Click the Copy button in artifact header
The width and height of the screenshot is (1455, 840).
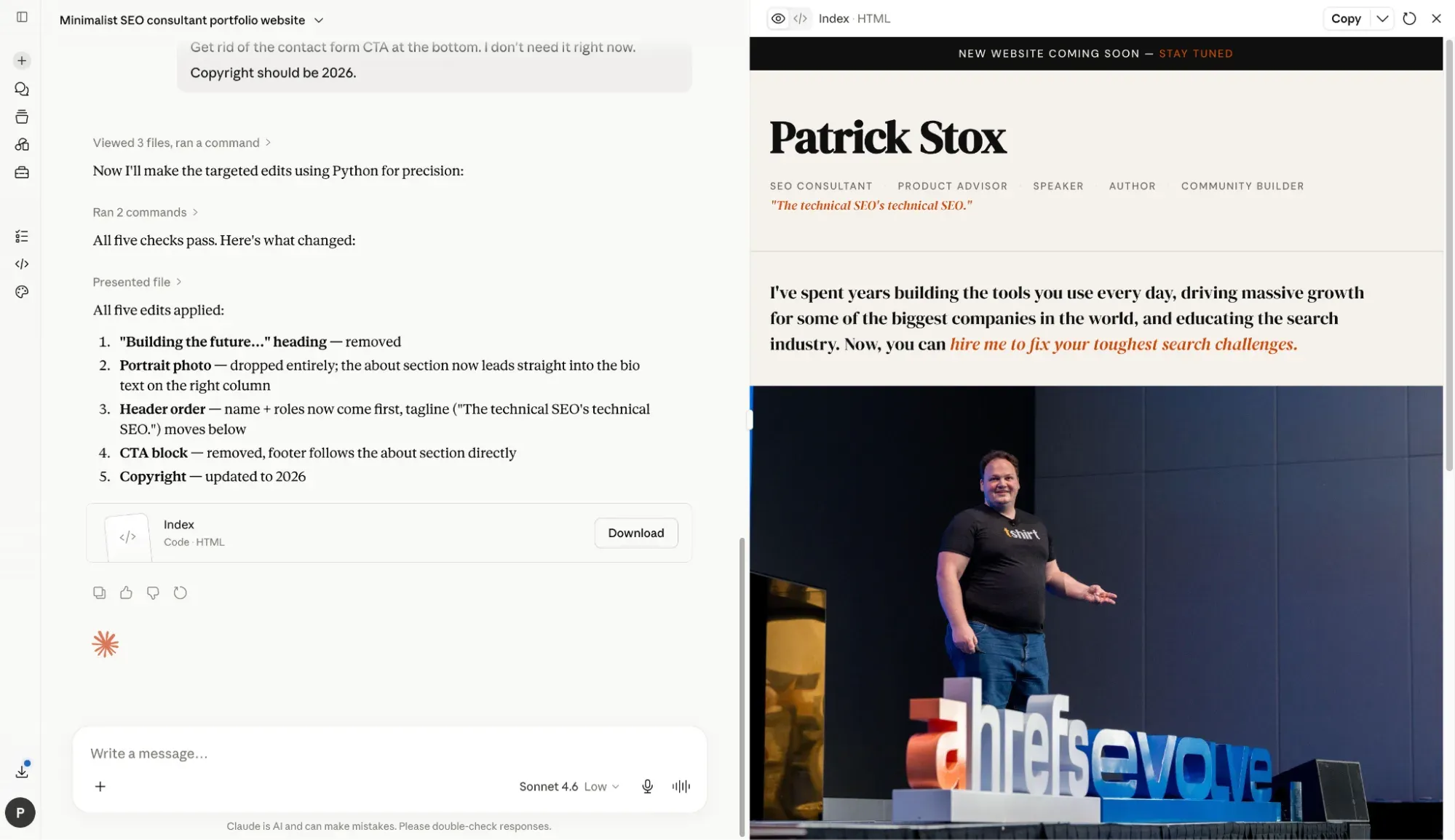1346,18
